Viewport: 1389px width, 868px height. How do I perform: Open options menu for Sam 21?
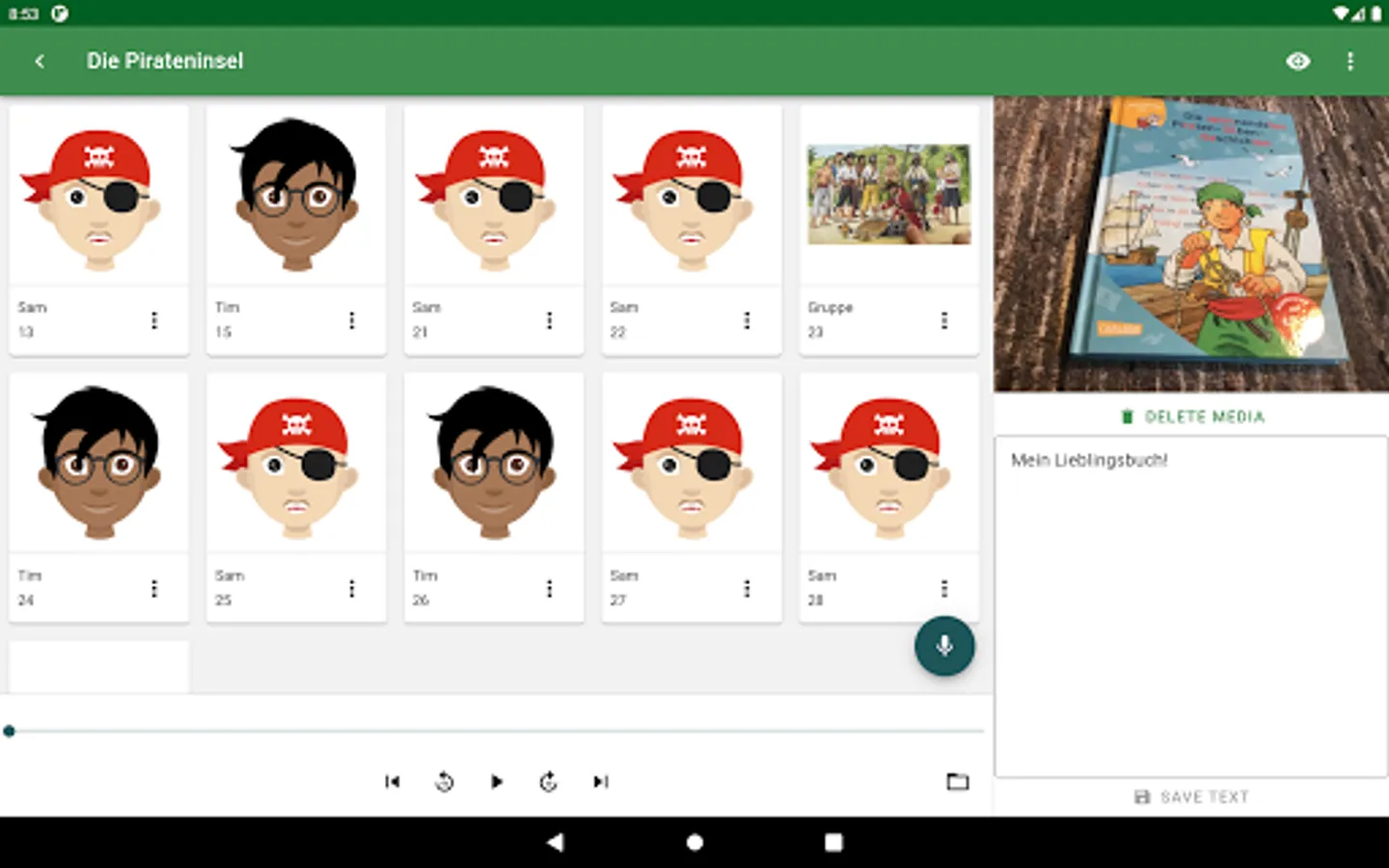[550, 320]
